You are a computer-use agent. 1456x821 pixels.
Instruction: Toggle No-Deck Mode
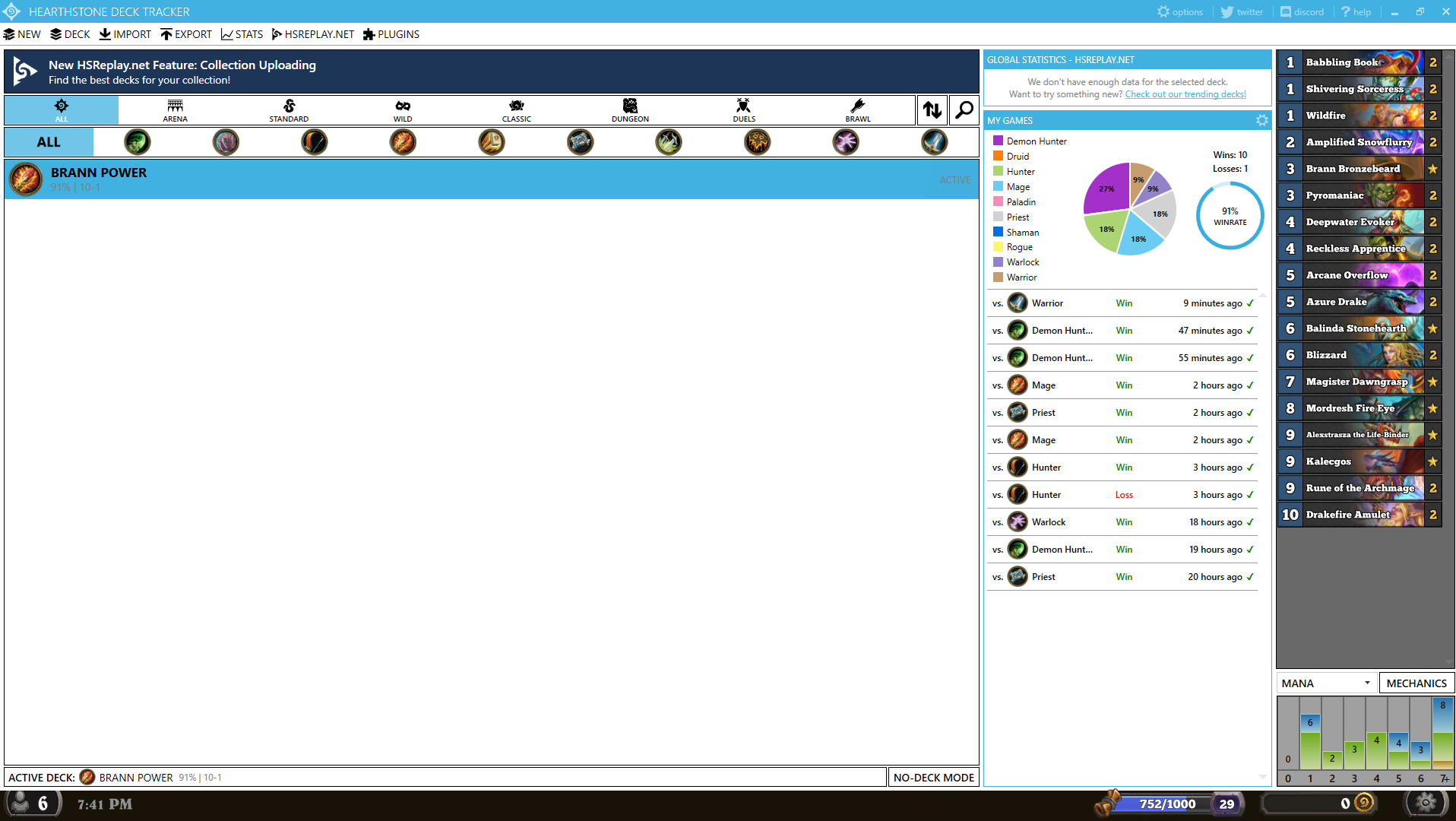point(934,777)
